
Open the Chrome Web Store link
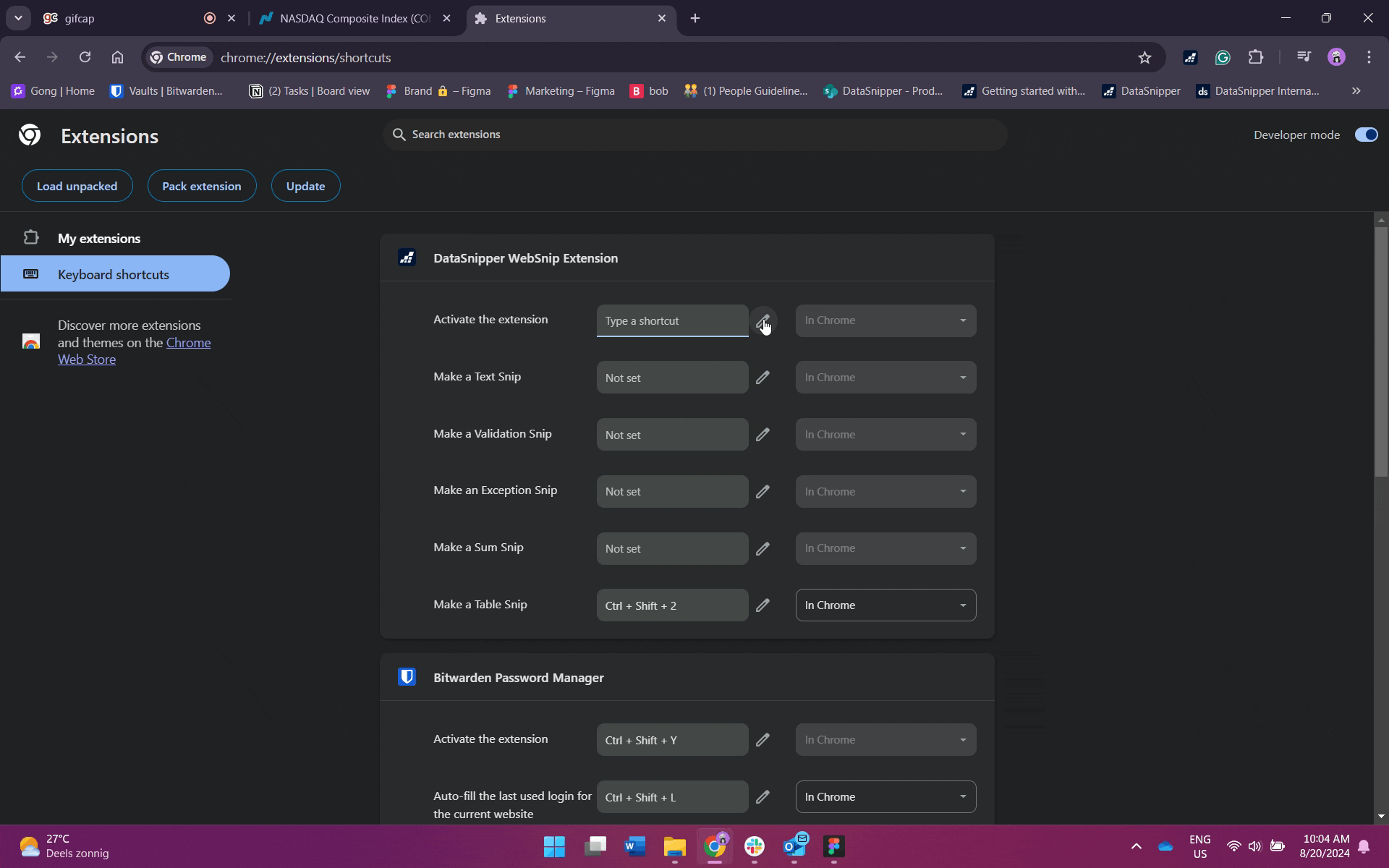[x=188, y=343]
